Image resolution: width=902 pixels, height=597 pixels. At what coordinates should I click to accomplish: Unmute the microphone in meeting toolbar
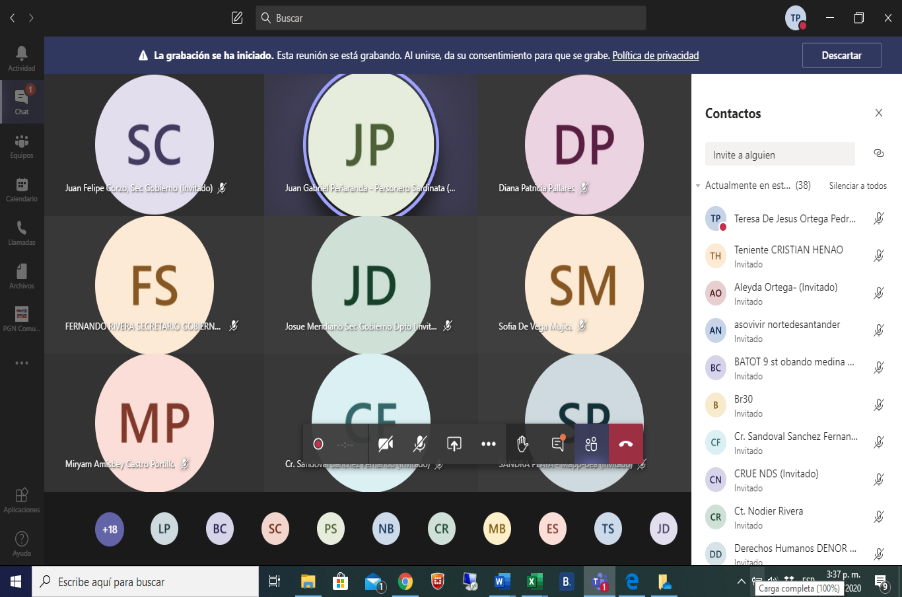click(x=419, y=444)
